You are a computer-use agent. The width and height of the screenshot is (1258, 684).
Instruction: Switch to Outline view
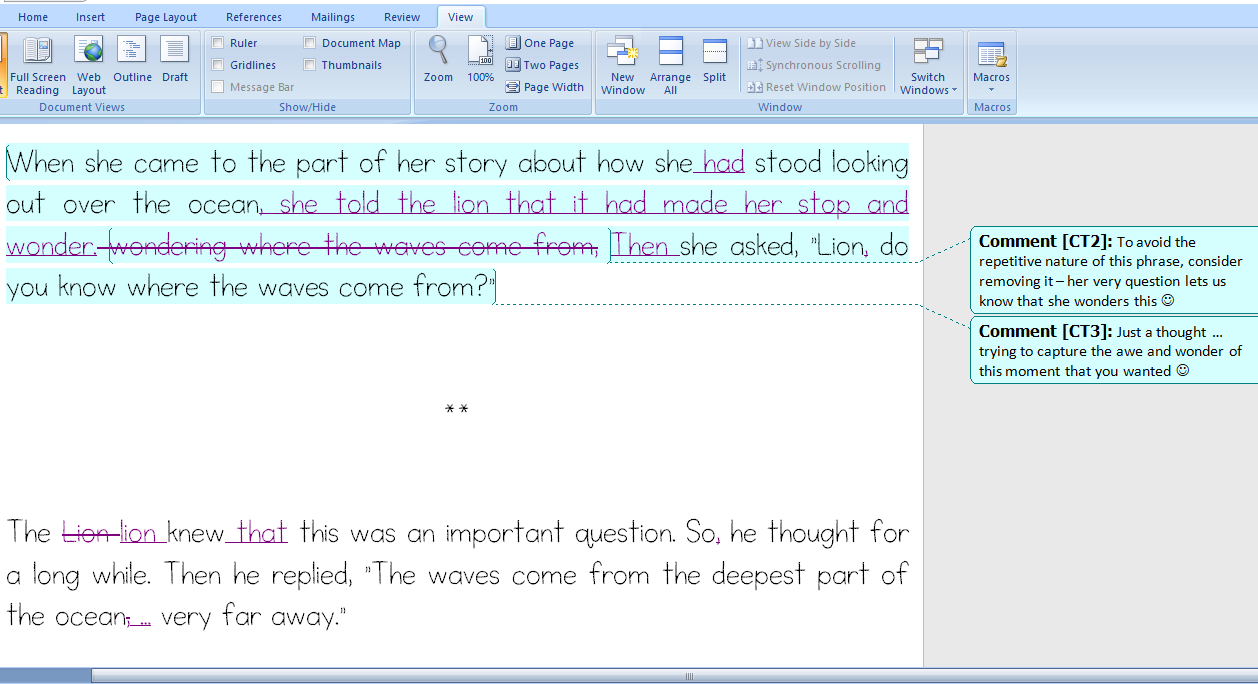[132, 60]
